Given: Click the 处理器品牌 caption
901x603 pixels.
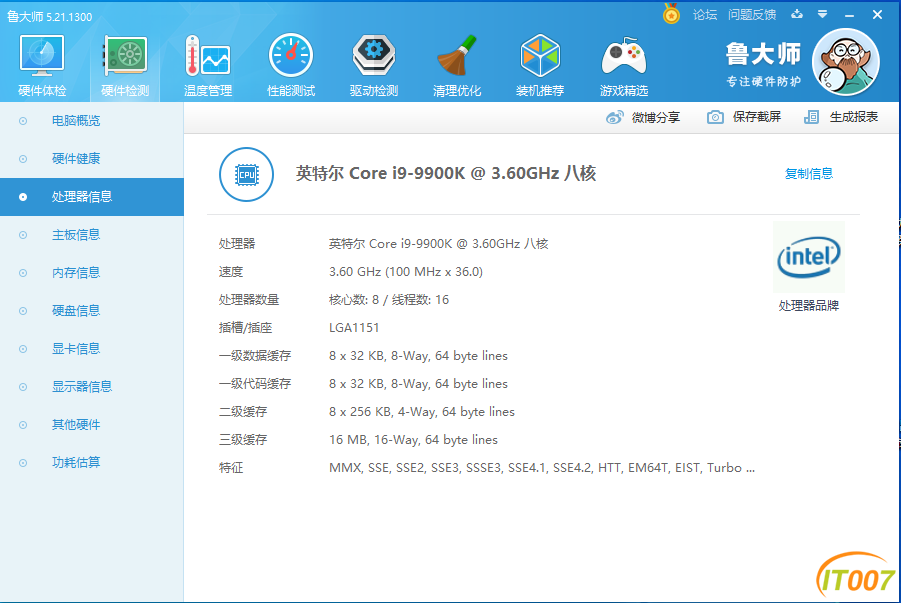Looking at the screenshot, I should tap(808, 306).
